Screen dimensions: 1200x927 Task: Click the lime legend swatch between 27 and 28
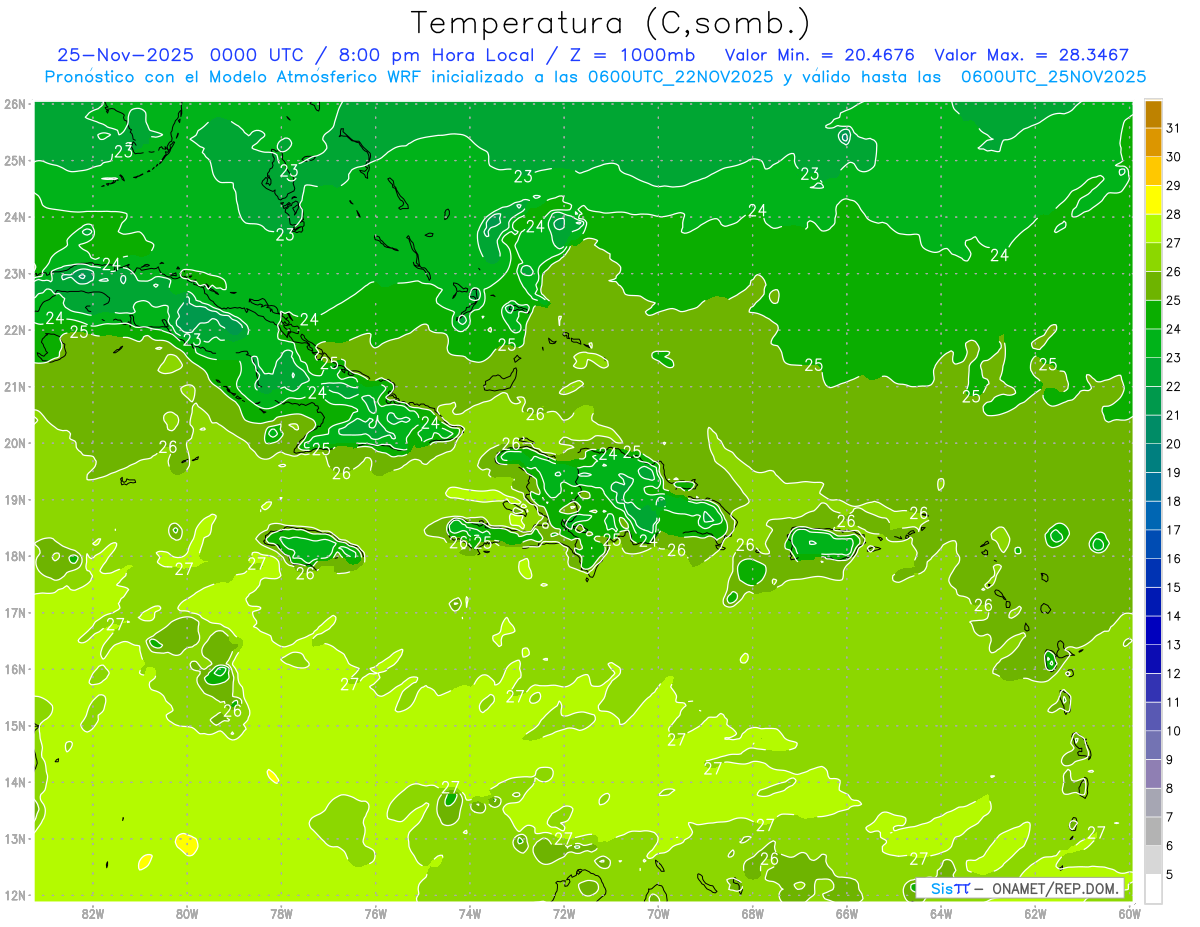[x=1153, y=228]
